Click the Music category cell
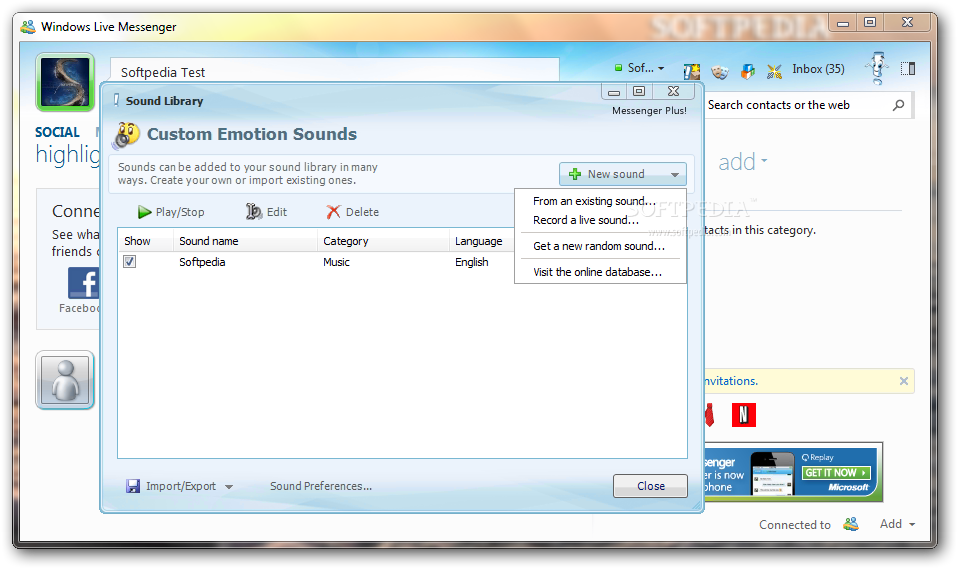Viewport: 958px width, 569px height. click(x=337, y=262)
